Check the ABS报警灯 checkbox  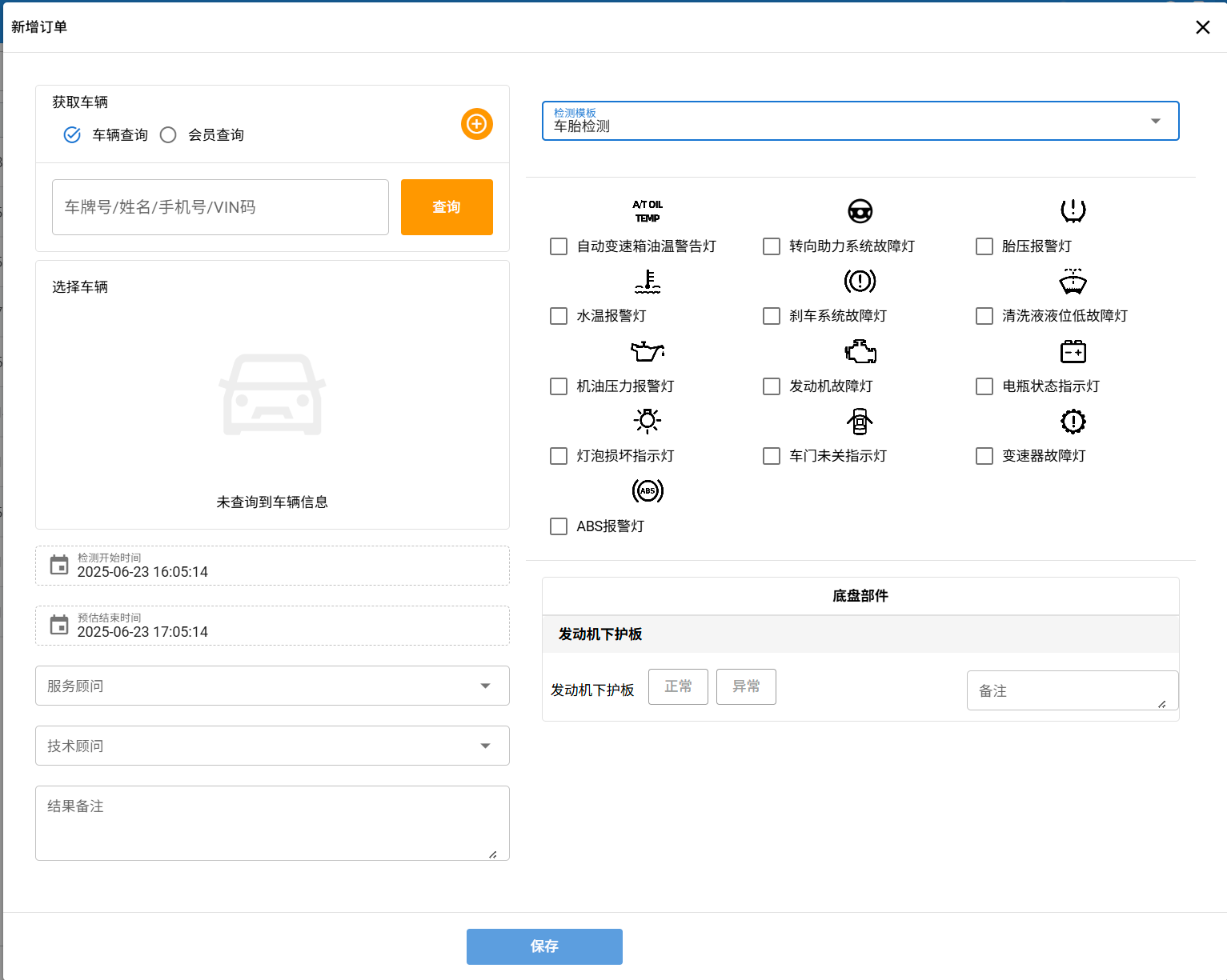click(559, 526)
